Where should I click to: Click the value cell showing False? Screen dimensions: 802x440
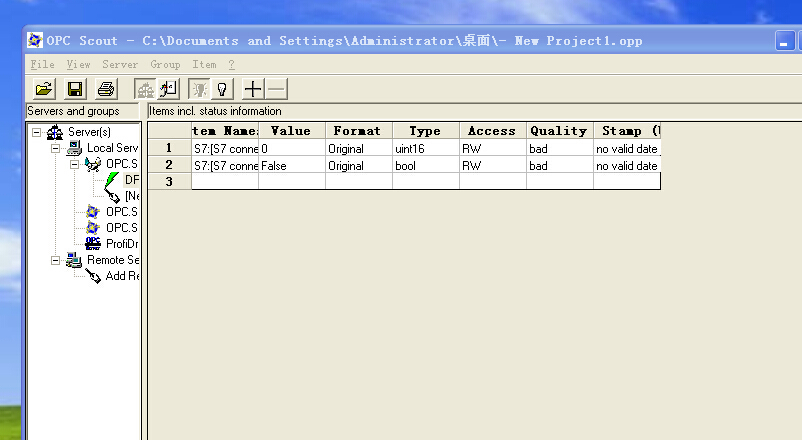click(x=292, y=165)
